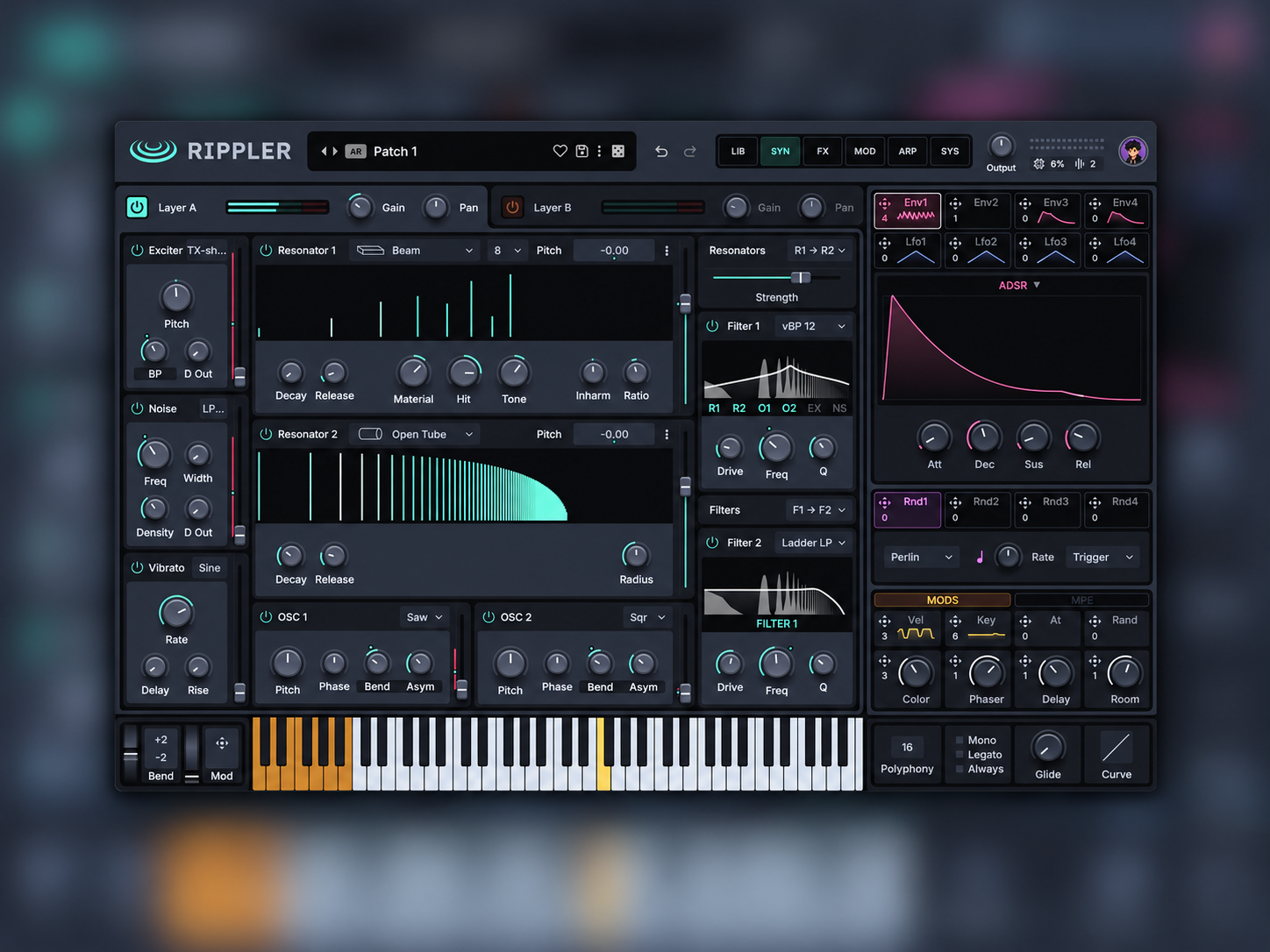The width and height of the screenshot is (1270, 952).
Task: Click the Rnd2 modulation assign icon
Action: (955, 502)
